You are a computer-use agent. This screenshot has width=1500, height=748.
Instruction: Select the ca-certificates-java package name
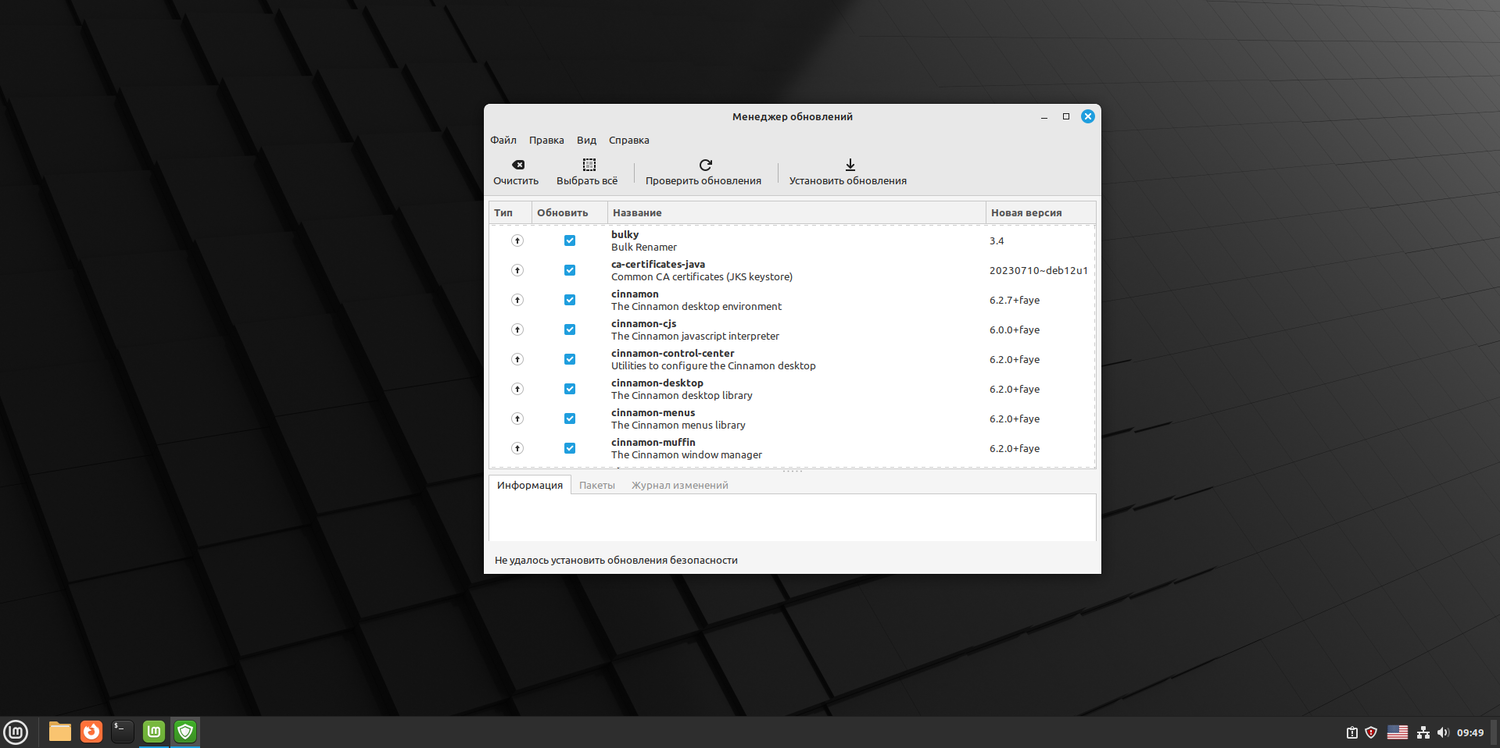(x=658, y=264)
